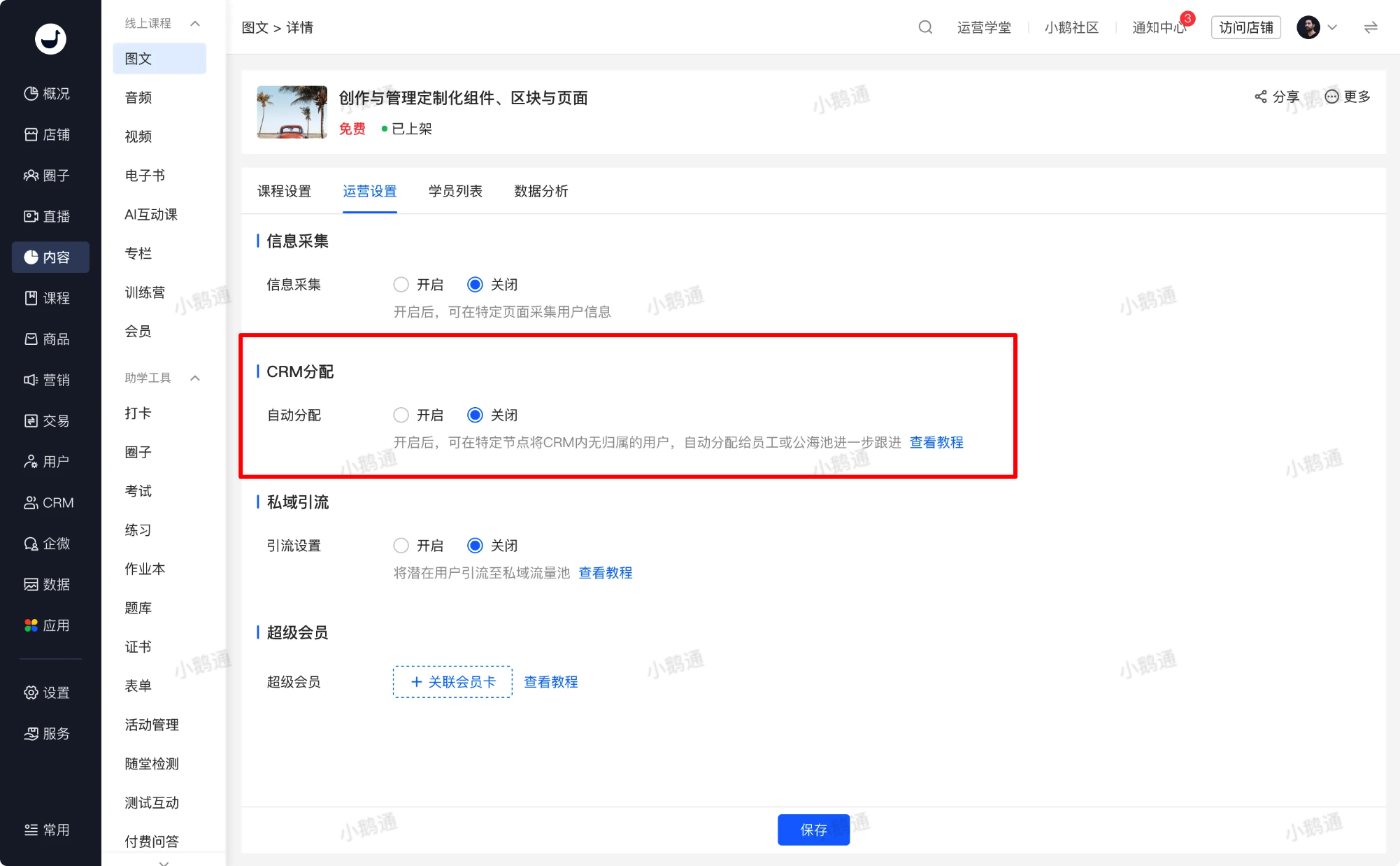The width and height of the screenshot is (1400, 866).
Task: Open 圈子 in the dark sidebar
Action: [47, 176]
